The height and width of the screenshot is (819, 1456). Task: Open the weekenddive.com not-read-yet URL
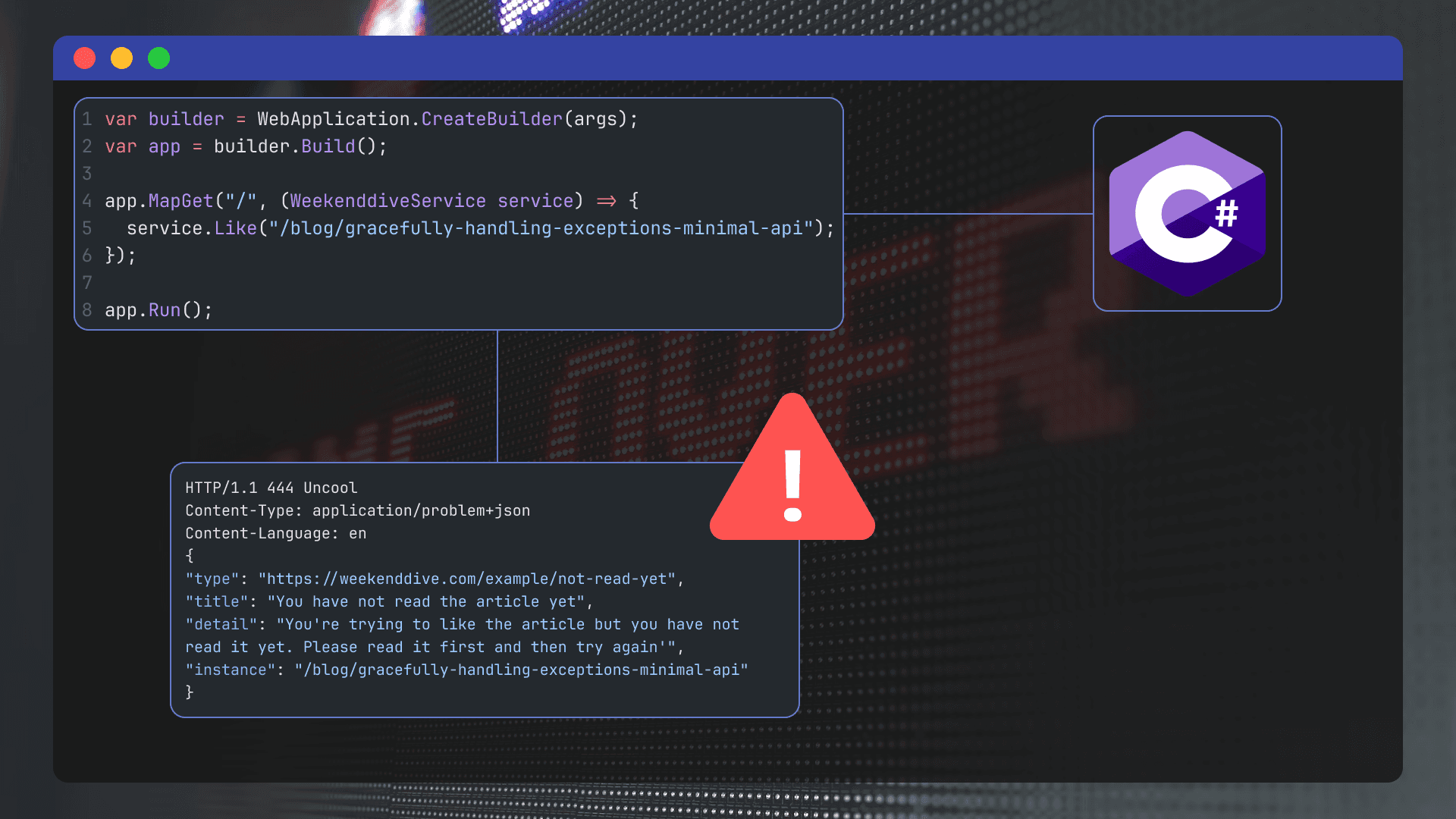coord(469,578)
